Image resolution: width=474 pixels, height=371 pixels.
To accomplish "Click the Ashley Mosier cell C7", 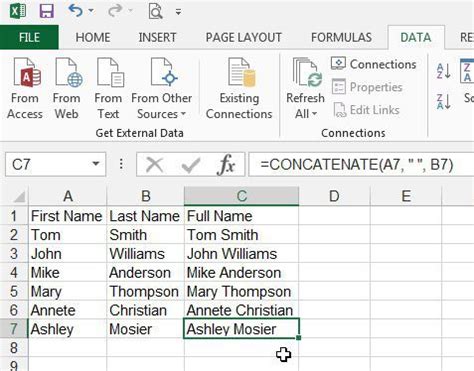I will coord(242,329).
